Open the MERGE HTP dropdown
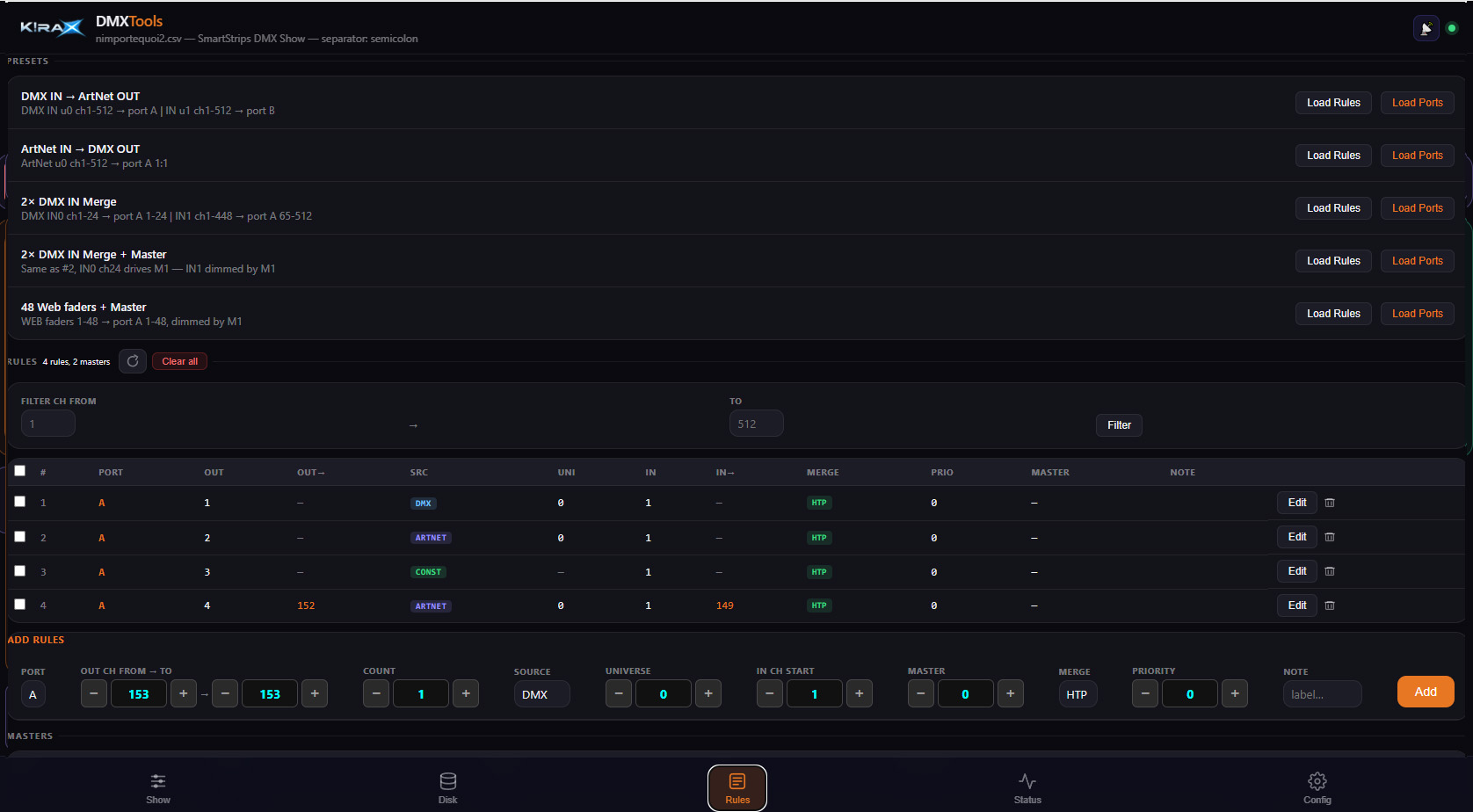Image resolution: width=1473 pixels, height=812 pixels. (x=1078, y=694)
